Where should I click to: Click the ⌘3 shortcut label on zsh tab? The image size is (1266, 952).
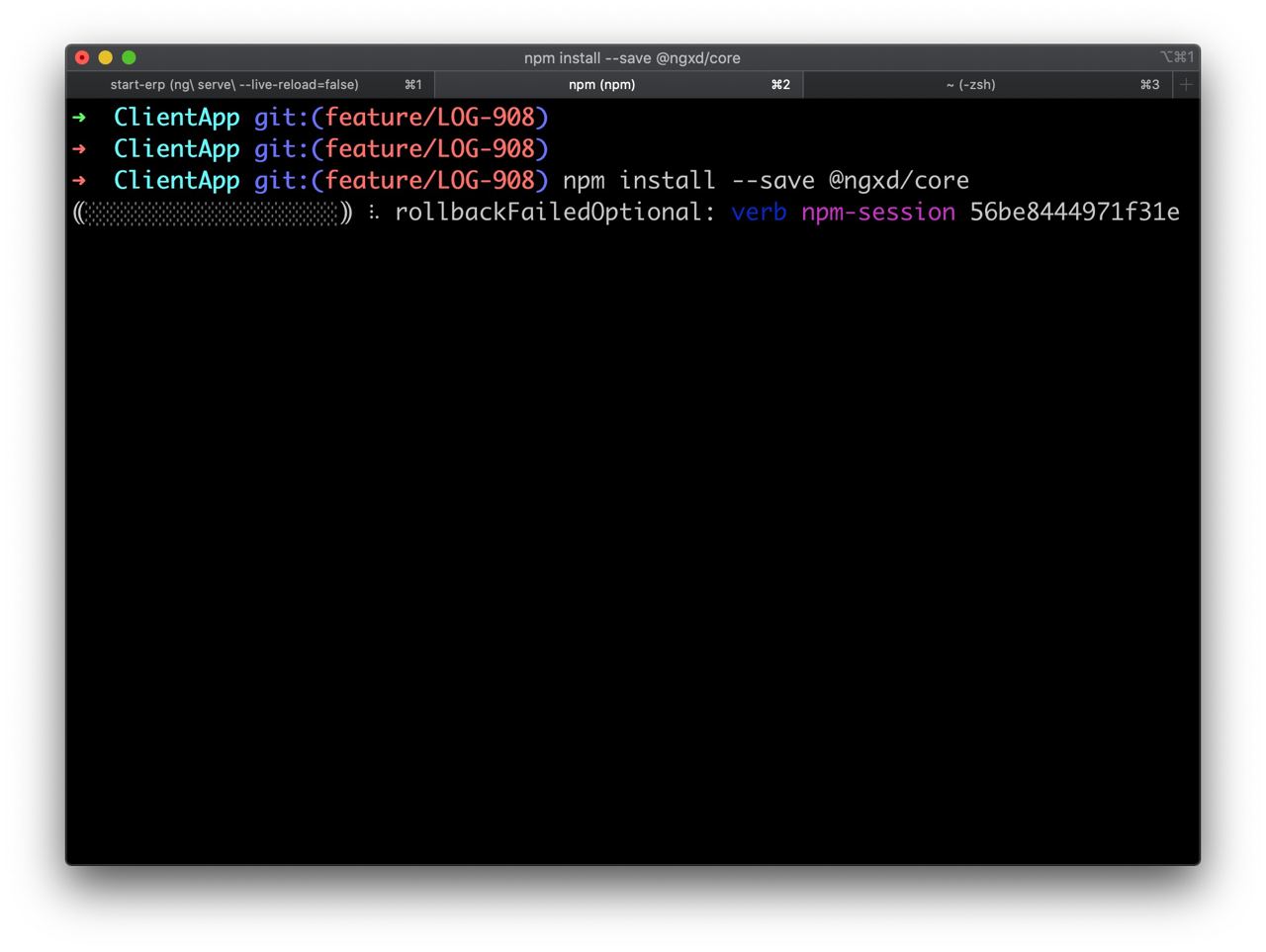point(1149,85)
